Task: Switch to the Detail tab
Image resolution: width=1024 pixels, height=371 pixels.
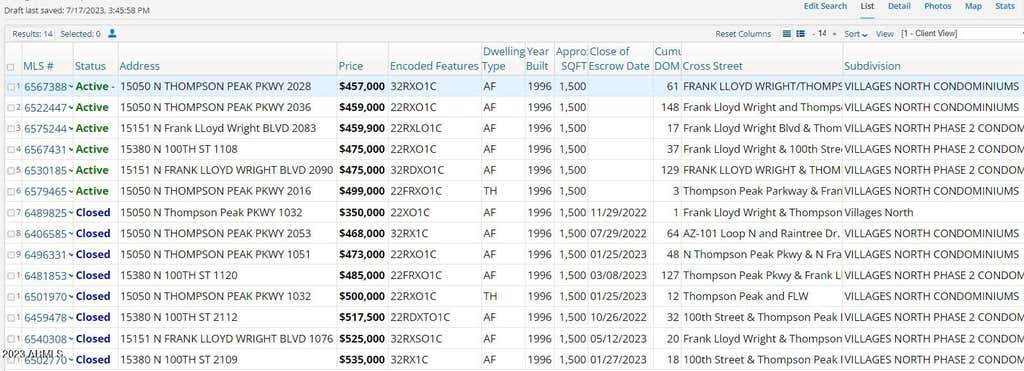Action: (899, 6)
